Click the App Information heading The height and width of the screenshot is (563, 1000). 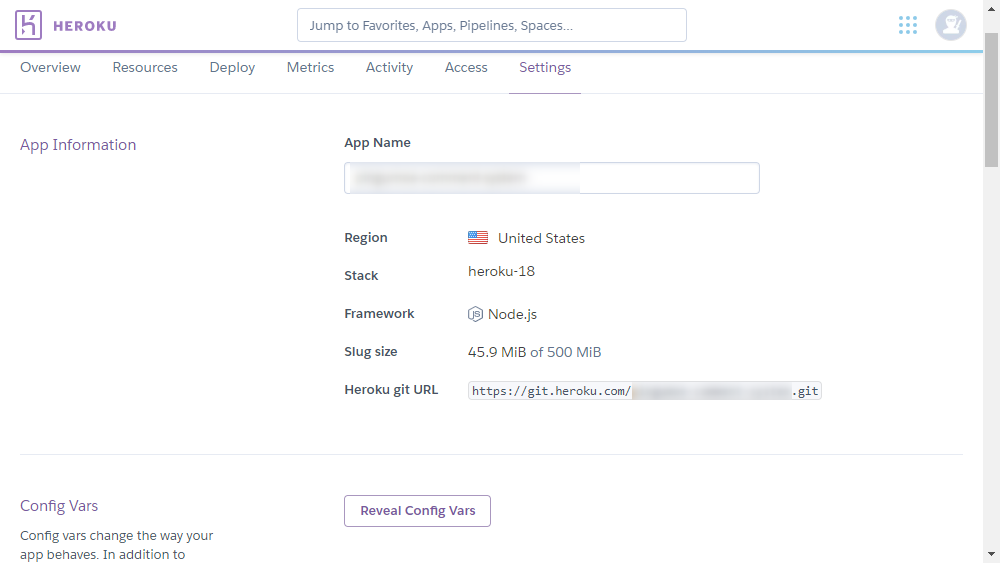pos(78,145)
